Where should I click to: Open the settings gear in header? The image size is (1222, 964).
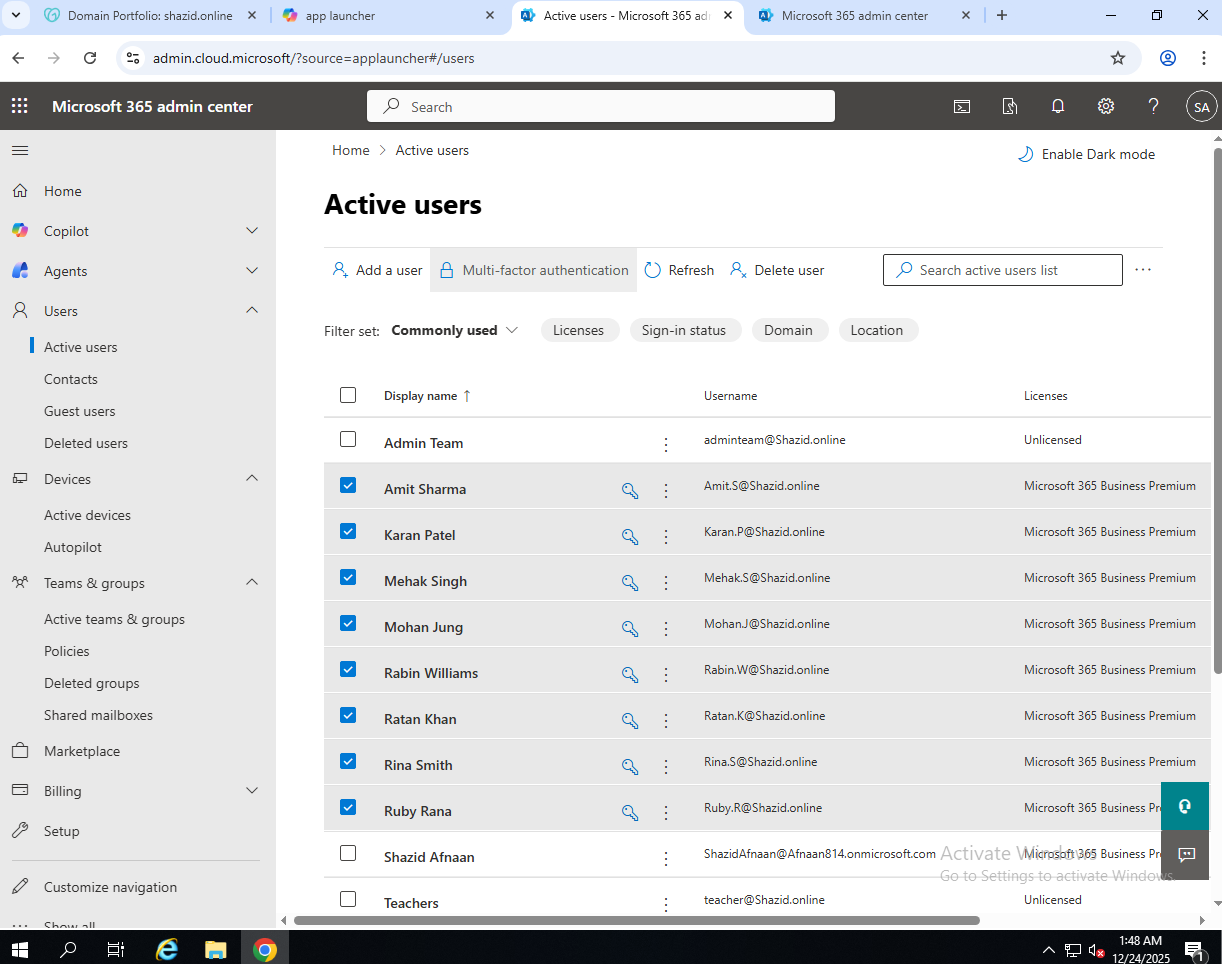pos(1106,106)
